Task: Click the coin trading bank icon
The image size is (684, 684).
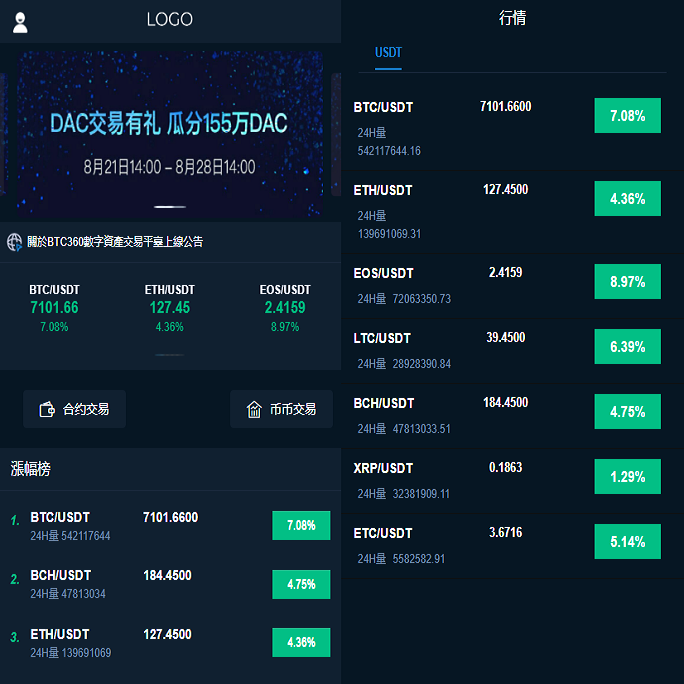Action: pos(254,409)
